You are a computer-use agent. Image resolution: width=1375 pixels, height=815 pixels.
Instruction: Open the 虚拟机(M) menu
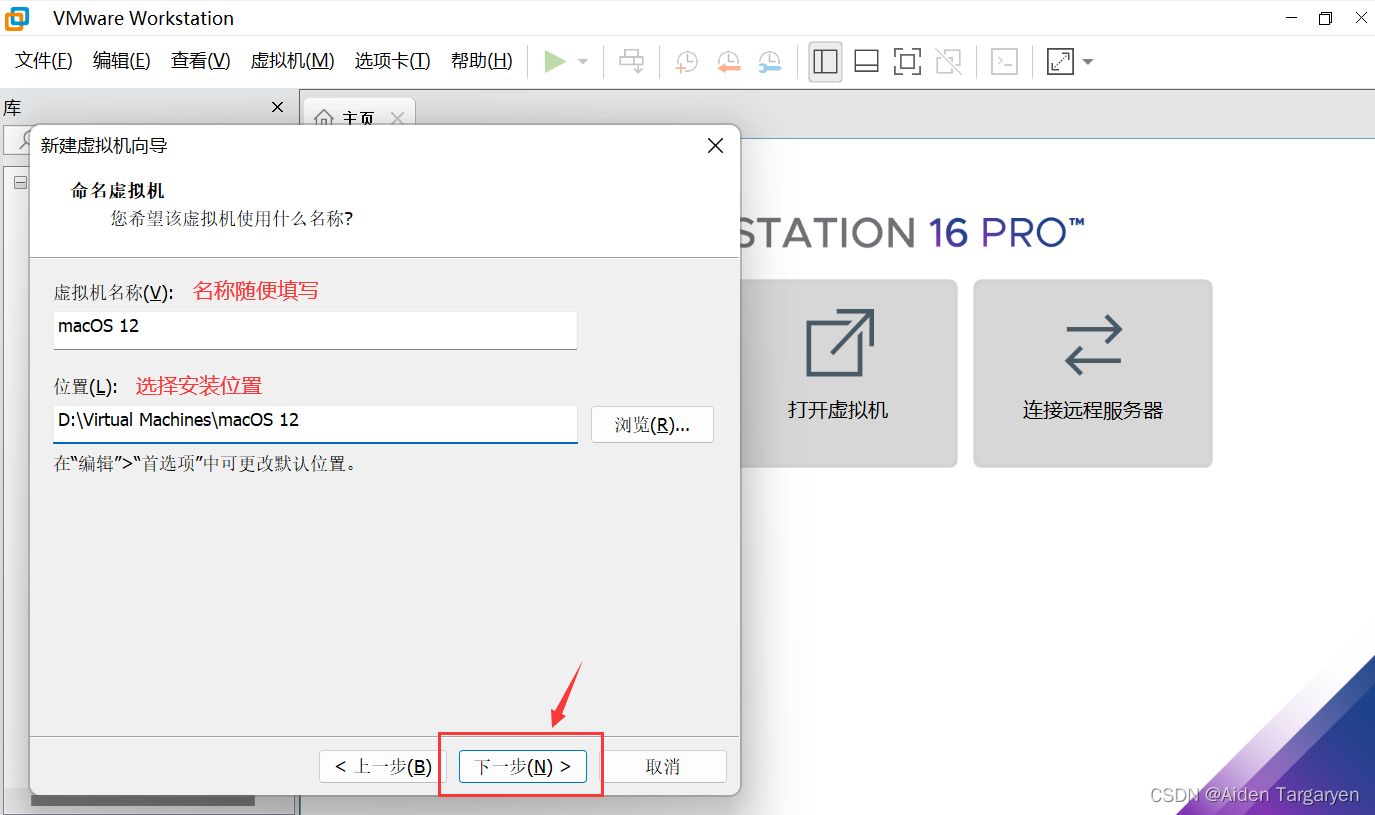point(292,61)
